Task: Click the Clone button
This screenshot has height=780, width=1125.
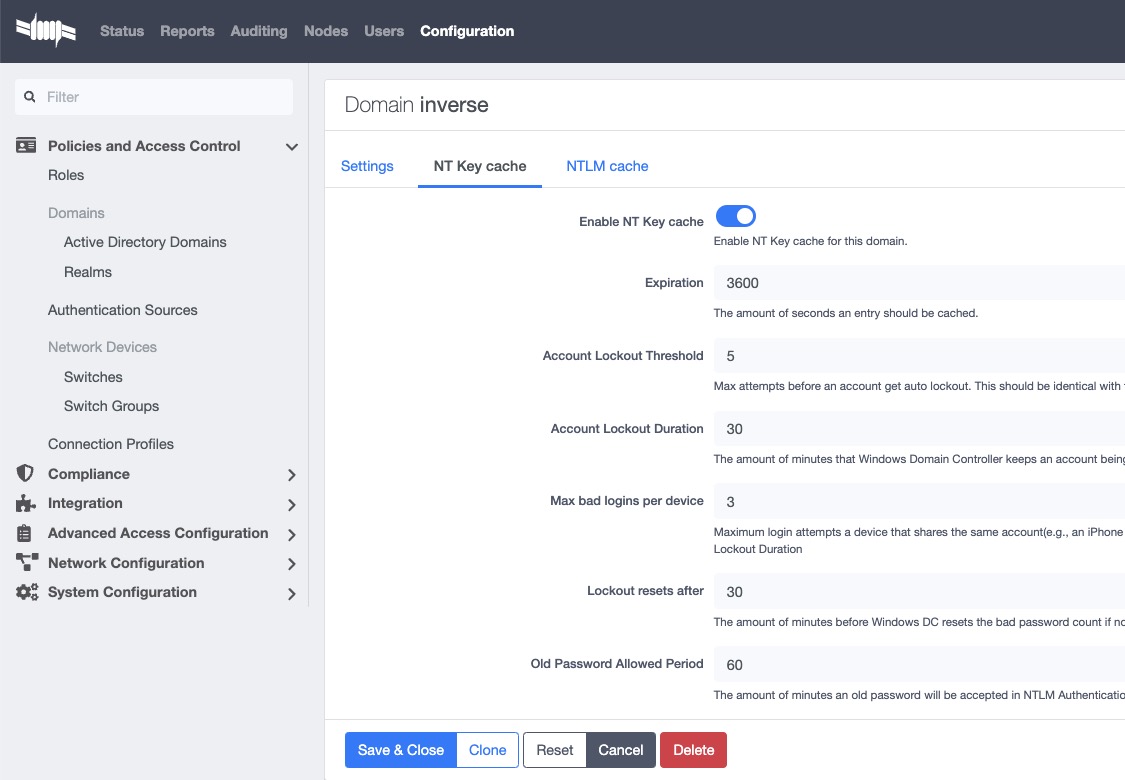Action: (x=487, y=750)
